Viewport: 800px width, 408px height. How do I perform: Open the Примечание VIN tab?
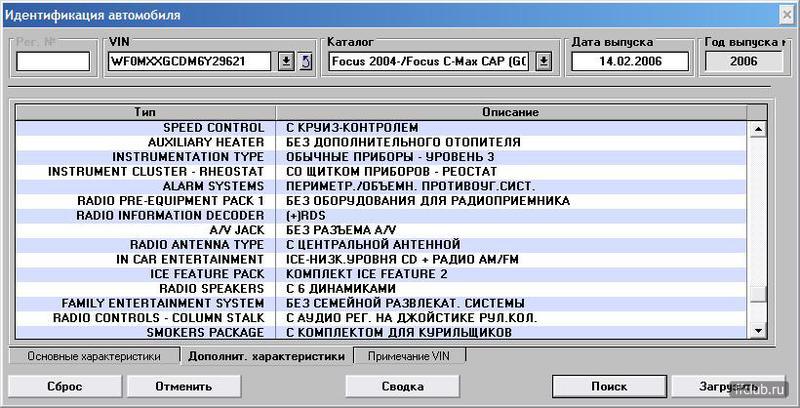[x=409, y=356]
